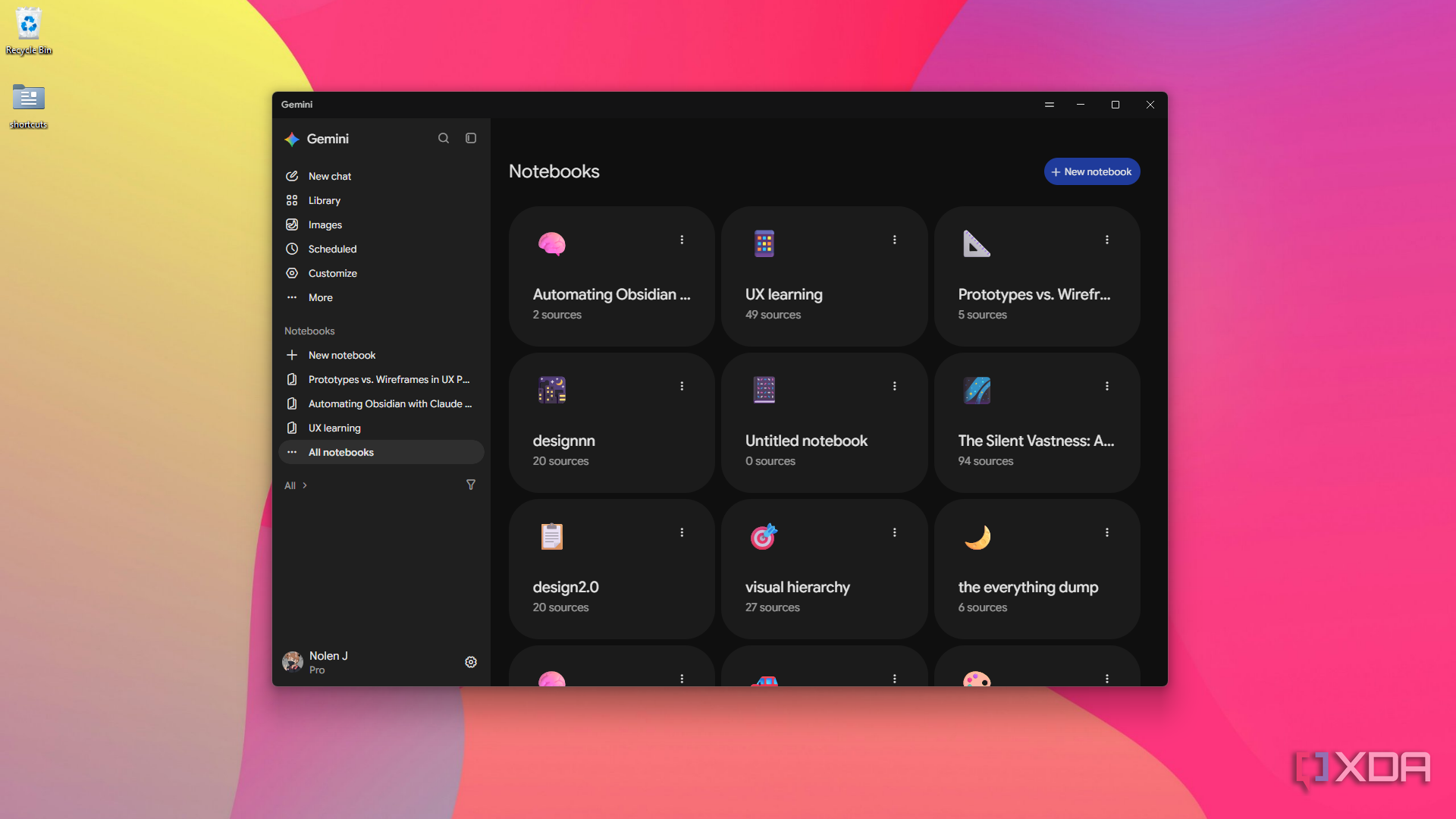
Task: Open UX learning notebook in sidebar
Action: pos(381,428)
